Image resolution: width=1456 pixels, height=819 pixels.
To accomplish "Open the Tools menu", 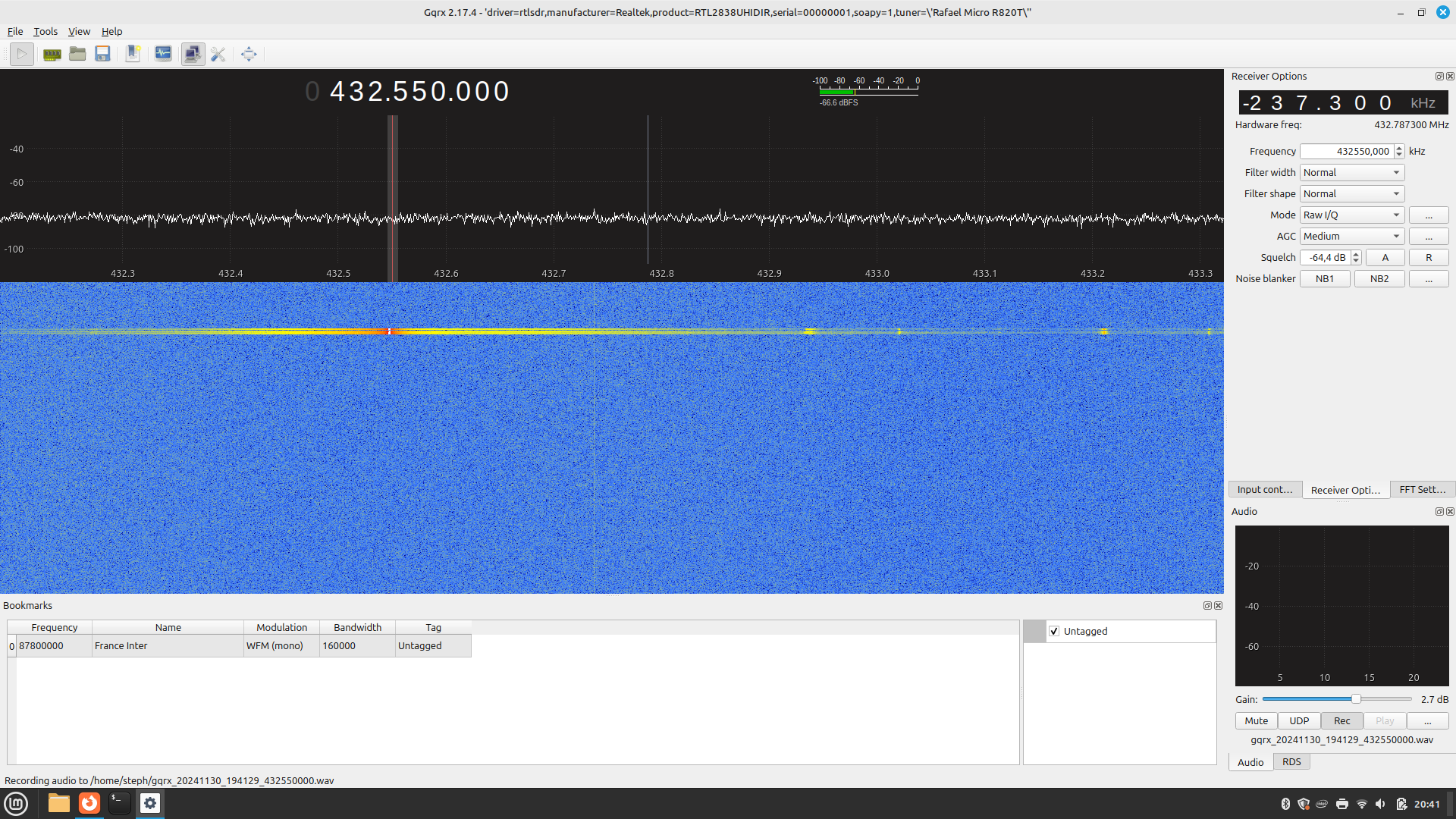I will tap(45, 31).
